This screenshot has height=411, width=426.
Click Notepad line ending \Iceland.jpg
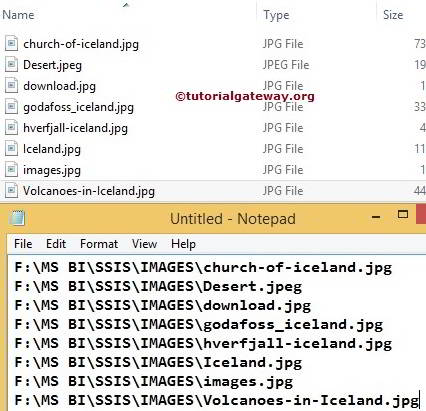[x=158, y=363]
